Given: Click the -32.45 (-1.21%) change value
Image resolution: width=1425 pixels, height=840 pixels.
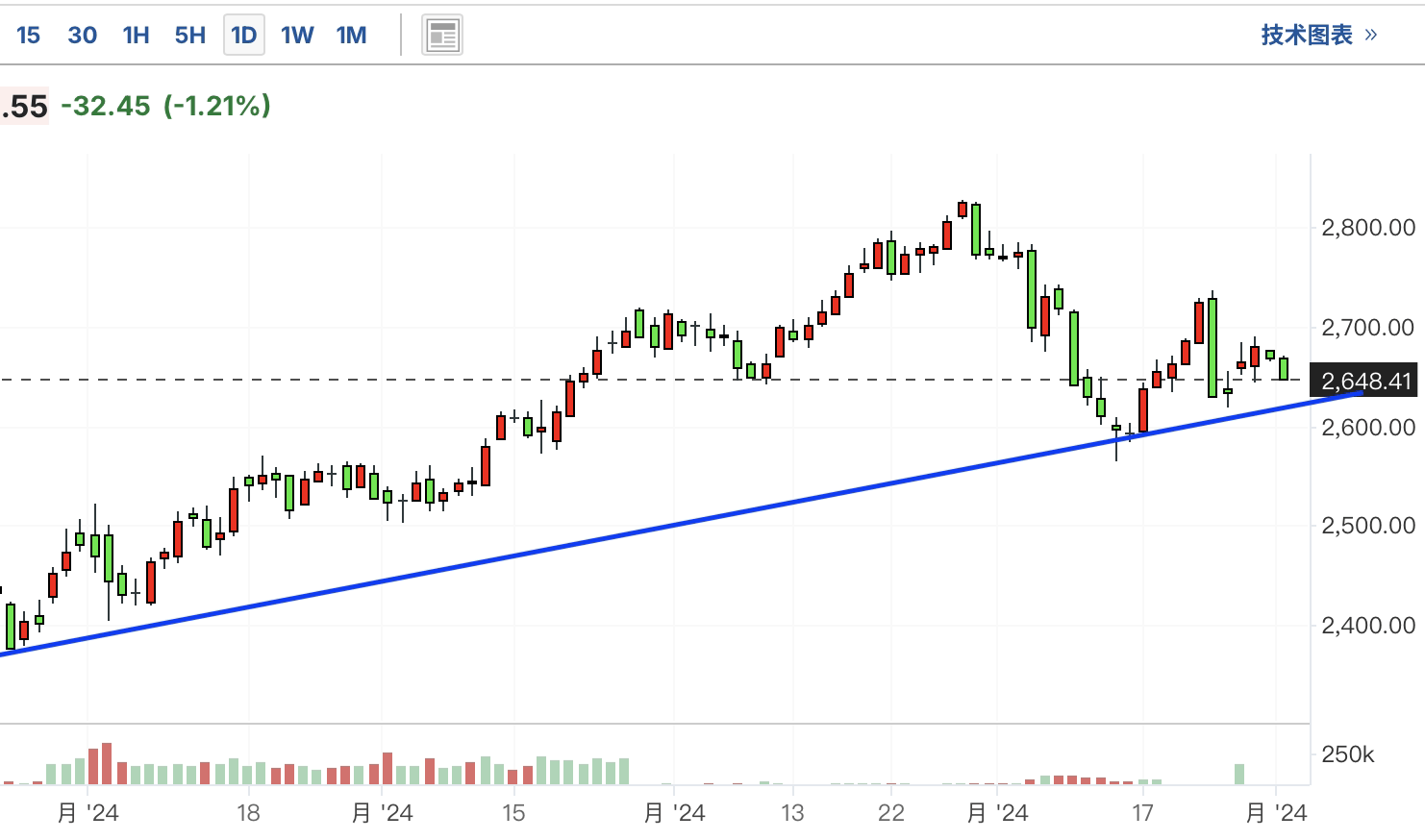Looking at the screenshot, I should tap(165, 106).
